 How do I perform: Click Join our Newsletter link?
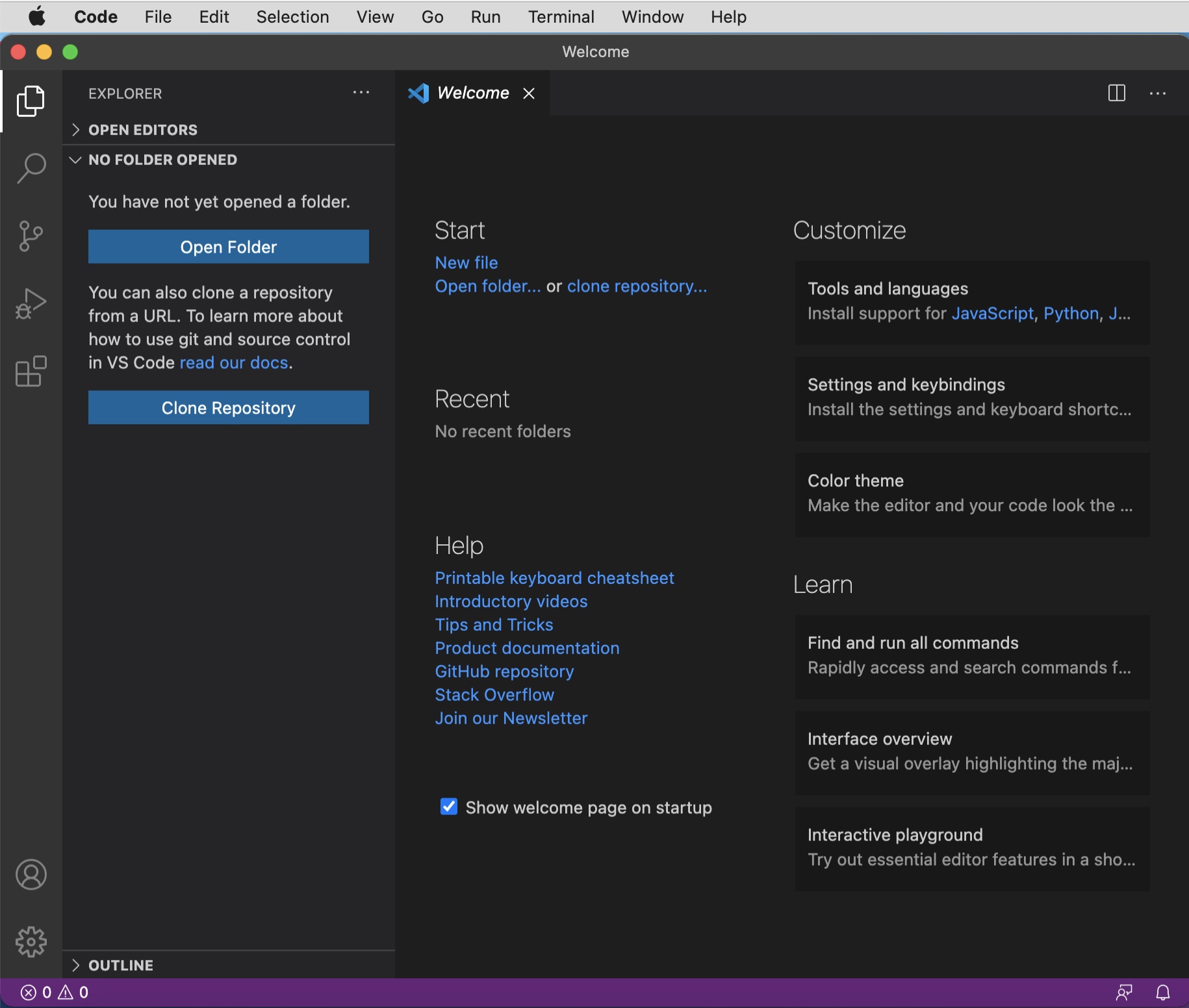coord(511,718)
